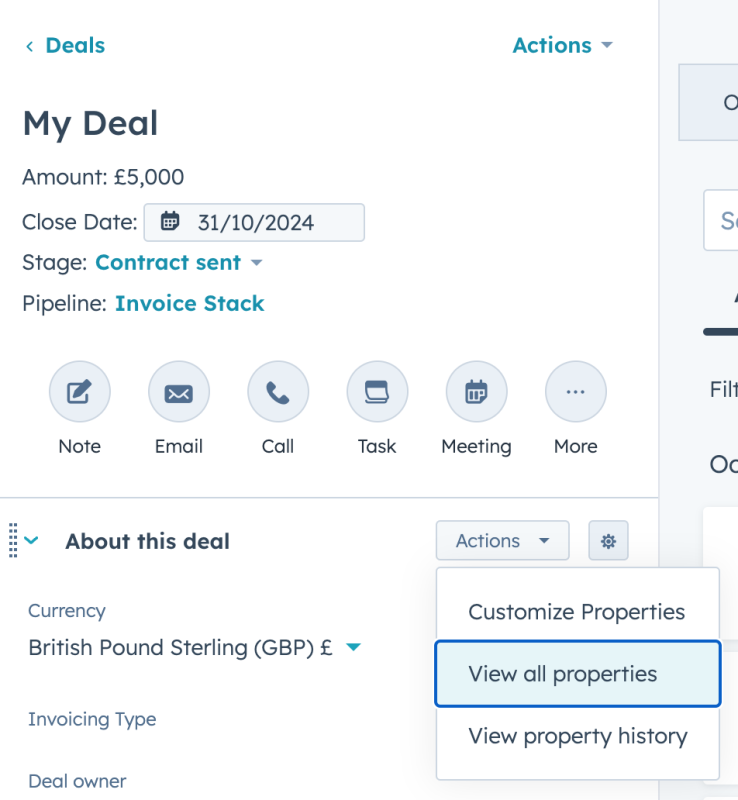Screen dimensions: 738x800
Task: Create a Task for My Deal
Action: (376, 391)
